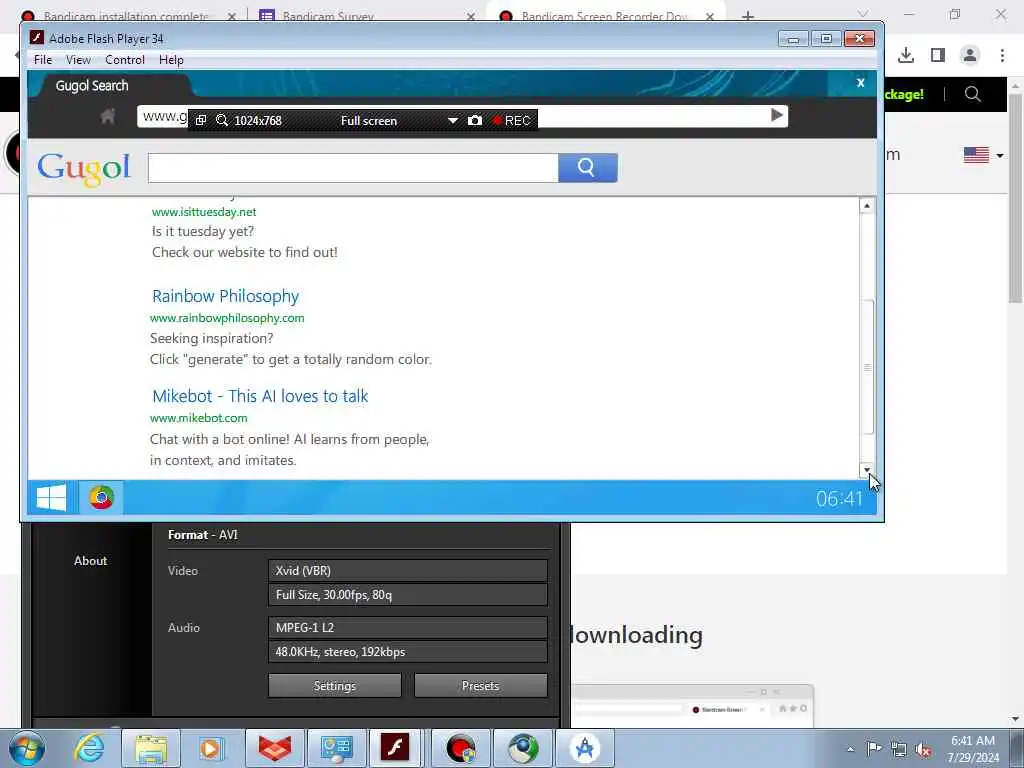Click the home icon in the Gugol browser
Viewport: 1024px width, 768px height.
click(x=108, y=117)
